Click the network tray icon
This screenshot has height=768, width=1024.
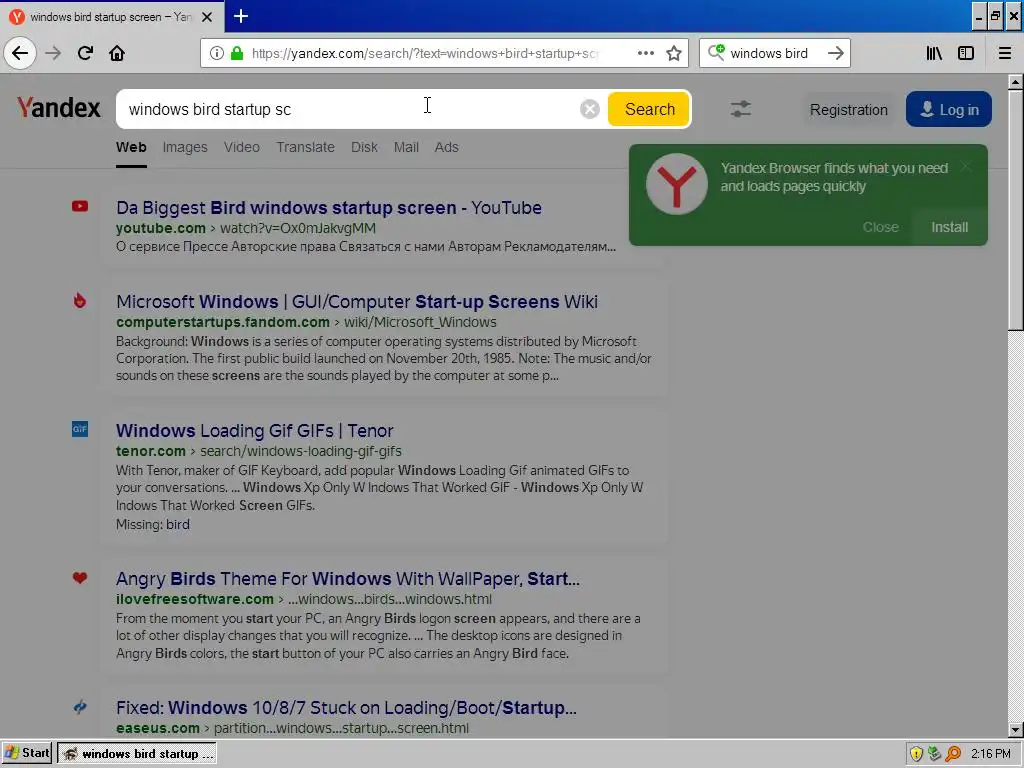point(935,754)
